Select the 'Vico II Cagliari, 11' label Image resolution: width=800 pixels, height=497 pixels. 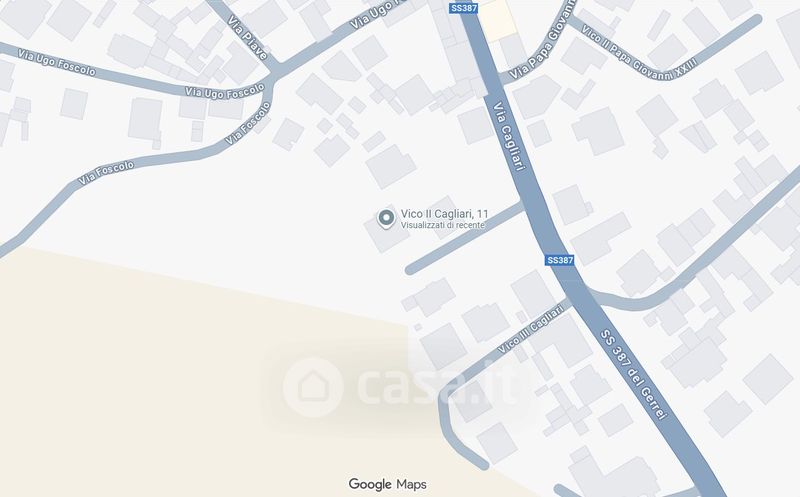[x=444, y=214]
